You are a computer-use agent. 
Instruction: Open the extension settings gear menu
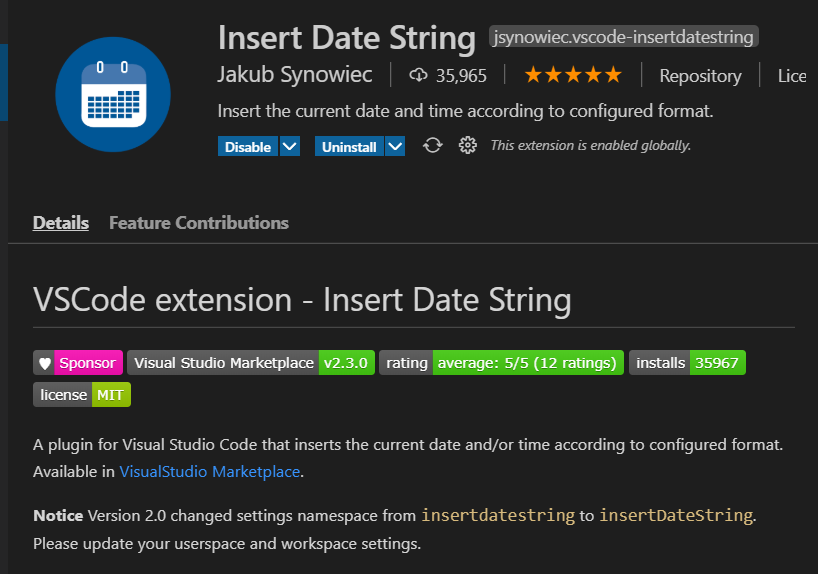click(467, 146)
